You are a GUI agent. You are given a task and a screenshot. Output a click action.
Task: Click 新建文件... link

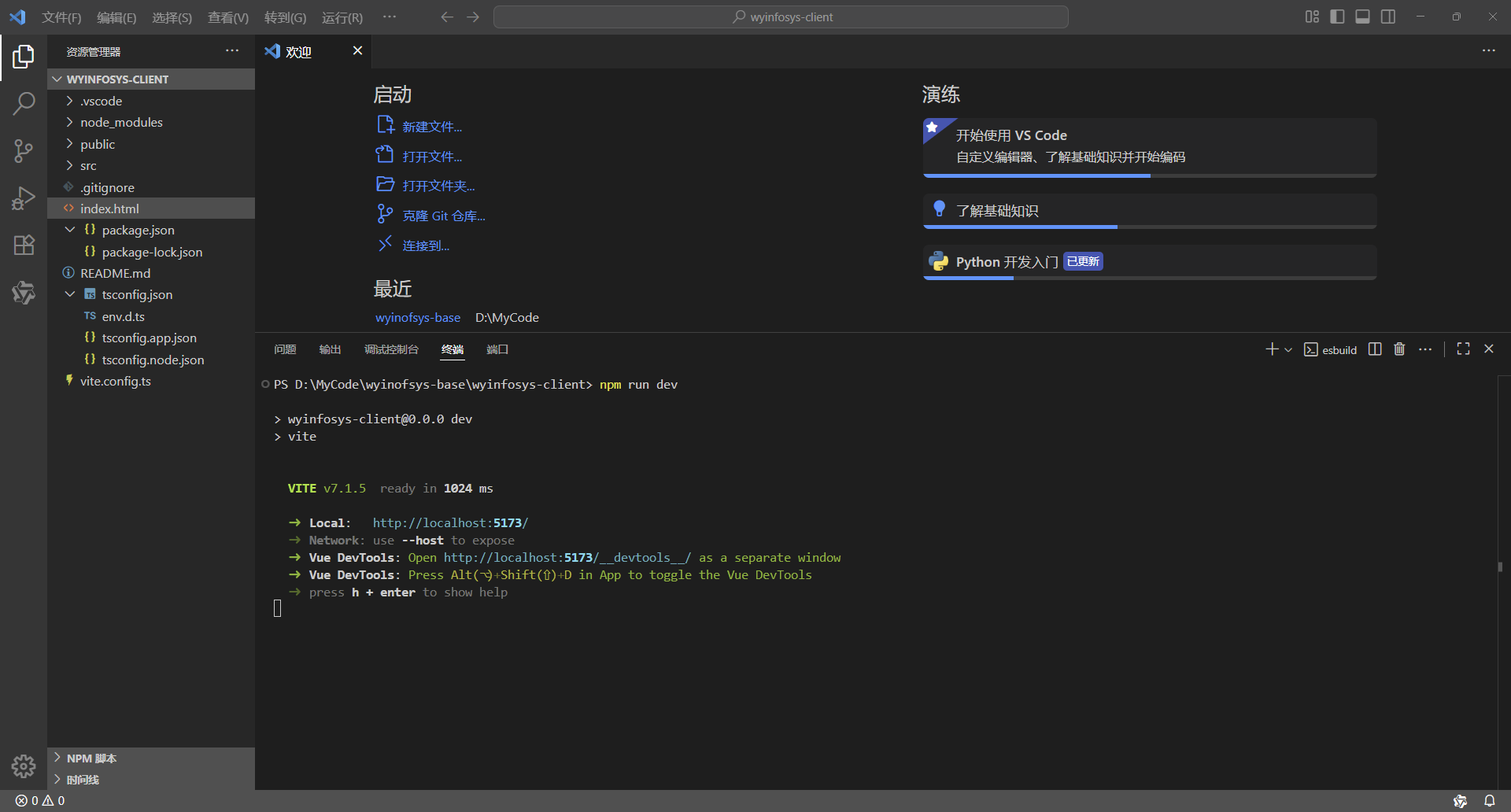point(432,127)
